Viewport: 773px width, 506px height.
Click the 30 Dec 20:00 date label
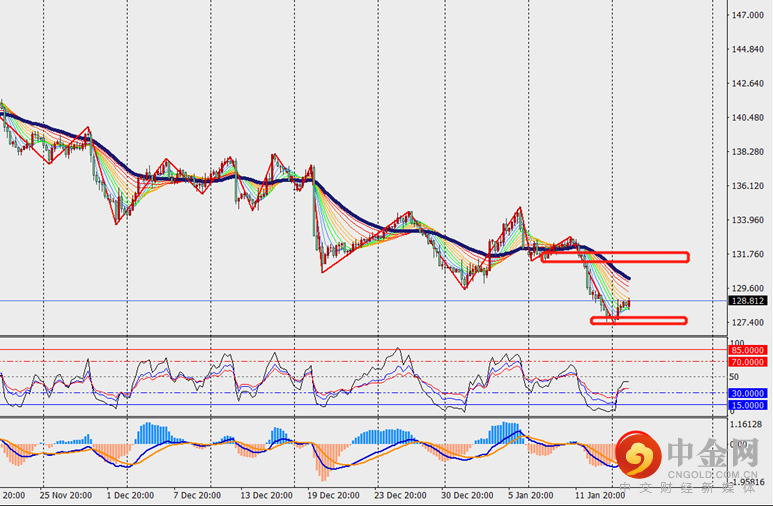[466, 495]
